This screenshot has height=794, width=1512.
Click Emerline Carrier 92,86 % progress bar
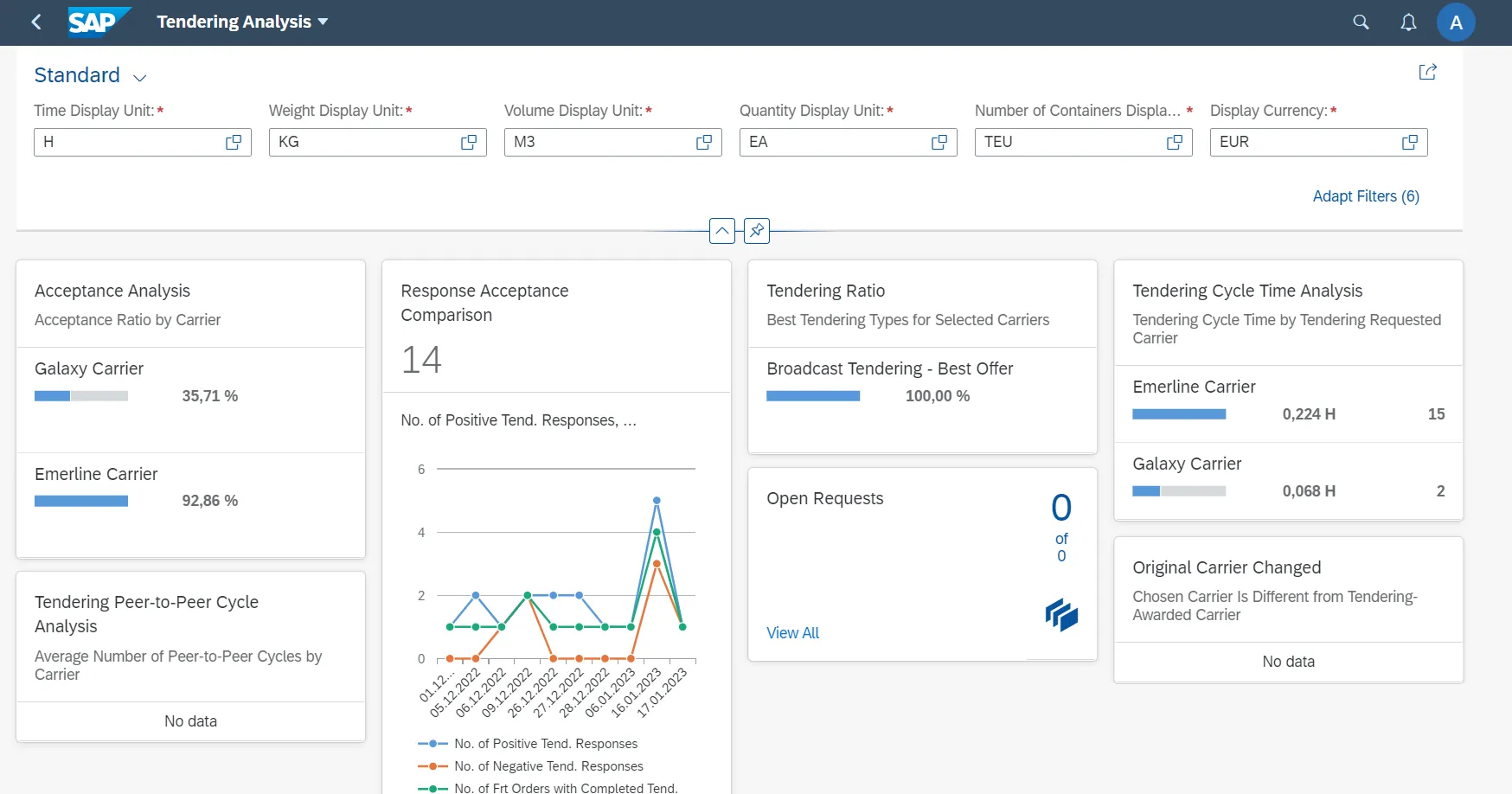click(x=81, y=501)
